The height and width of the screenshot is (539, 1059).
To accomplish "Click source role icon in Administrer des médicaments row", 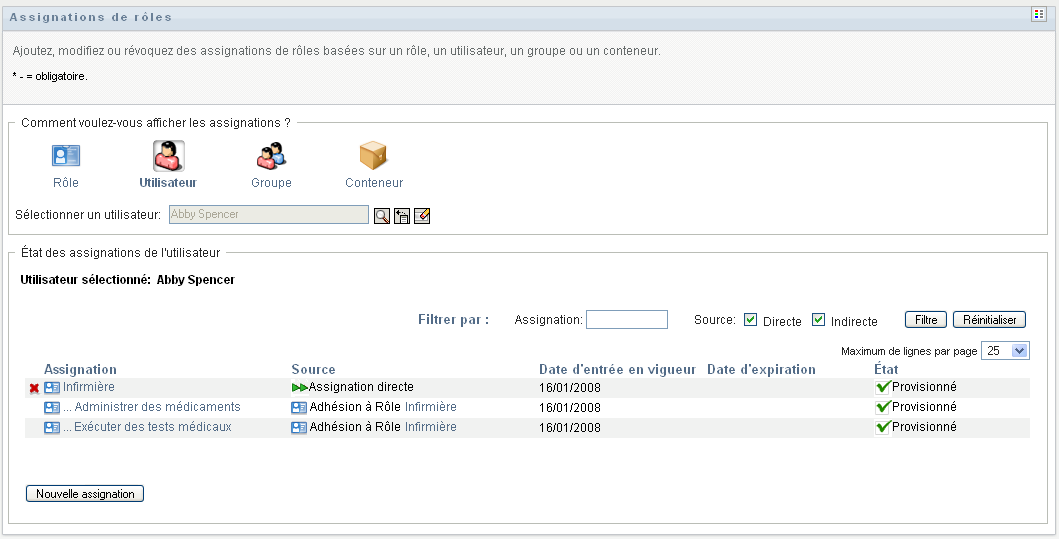I will pyautogui.click(x=299, y=408).
